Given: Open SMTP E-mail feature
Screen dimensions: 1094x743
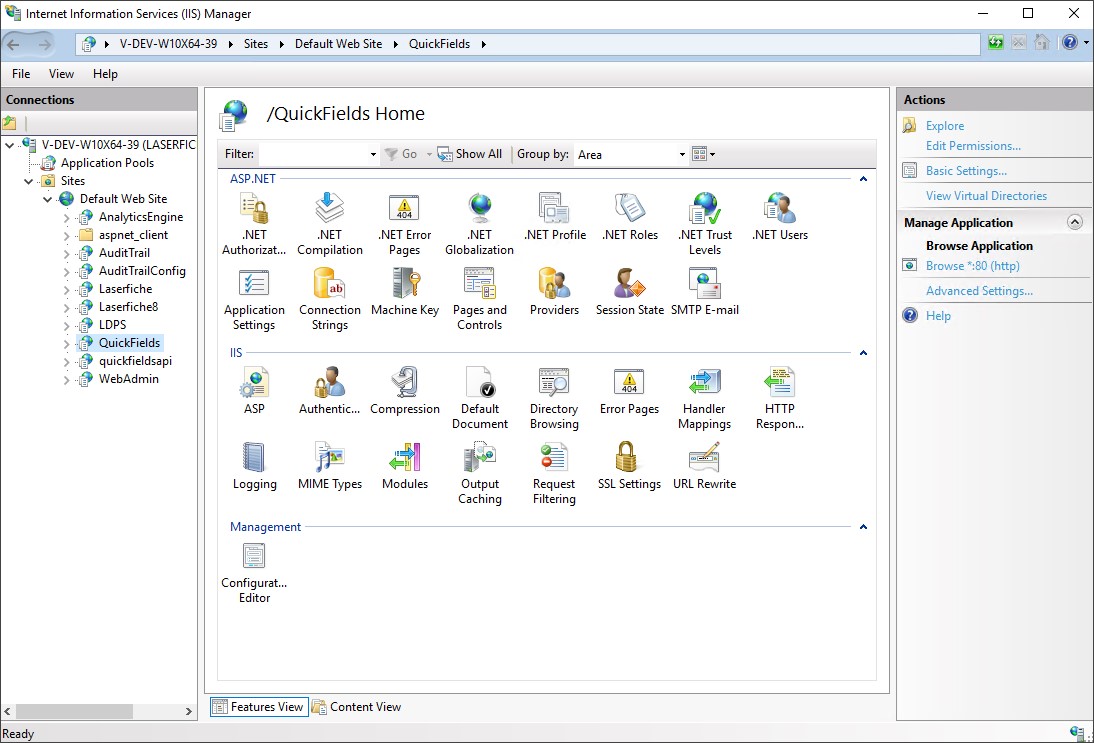Looking at the screenshot, I should click(705, 292).
